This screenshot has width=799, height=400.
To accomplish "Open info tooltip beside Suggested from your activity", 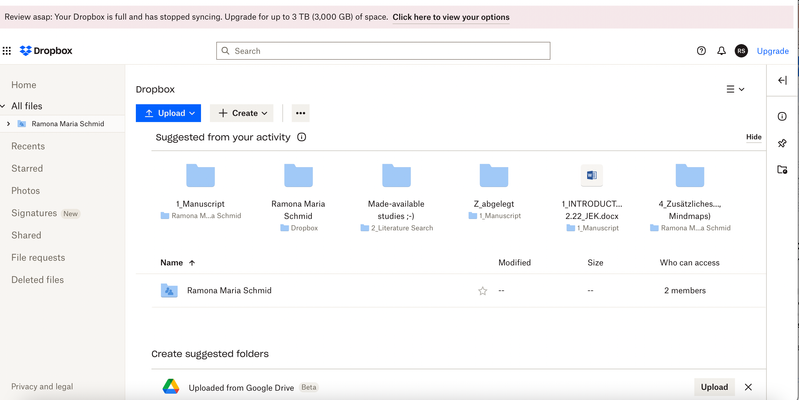I will (x=301, y=137).
